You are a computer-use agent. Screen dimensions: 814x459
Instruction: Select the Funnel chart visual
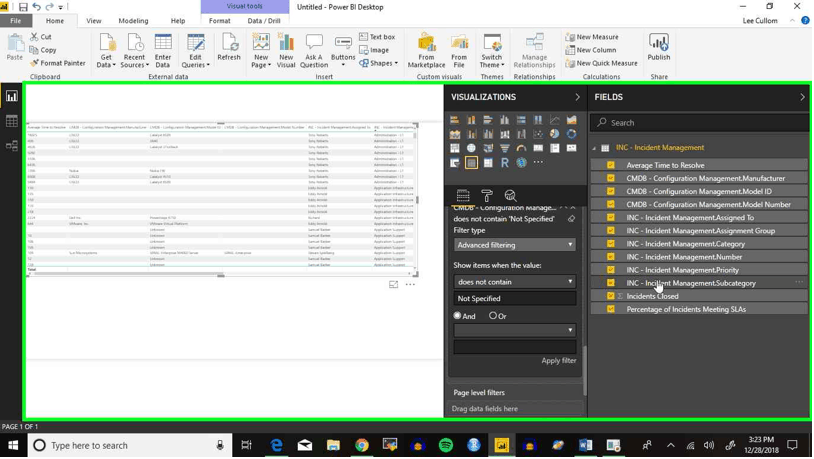click(x=504, y=148)
